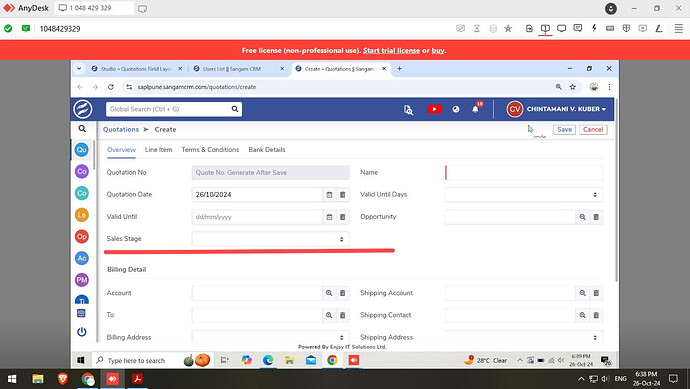Click the power logout icon in sidebar
690x389 pixels.
coord(82,332)
